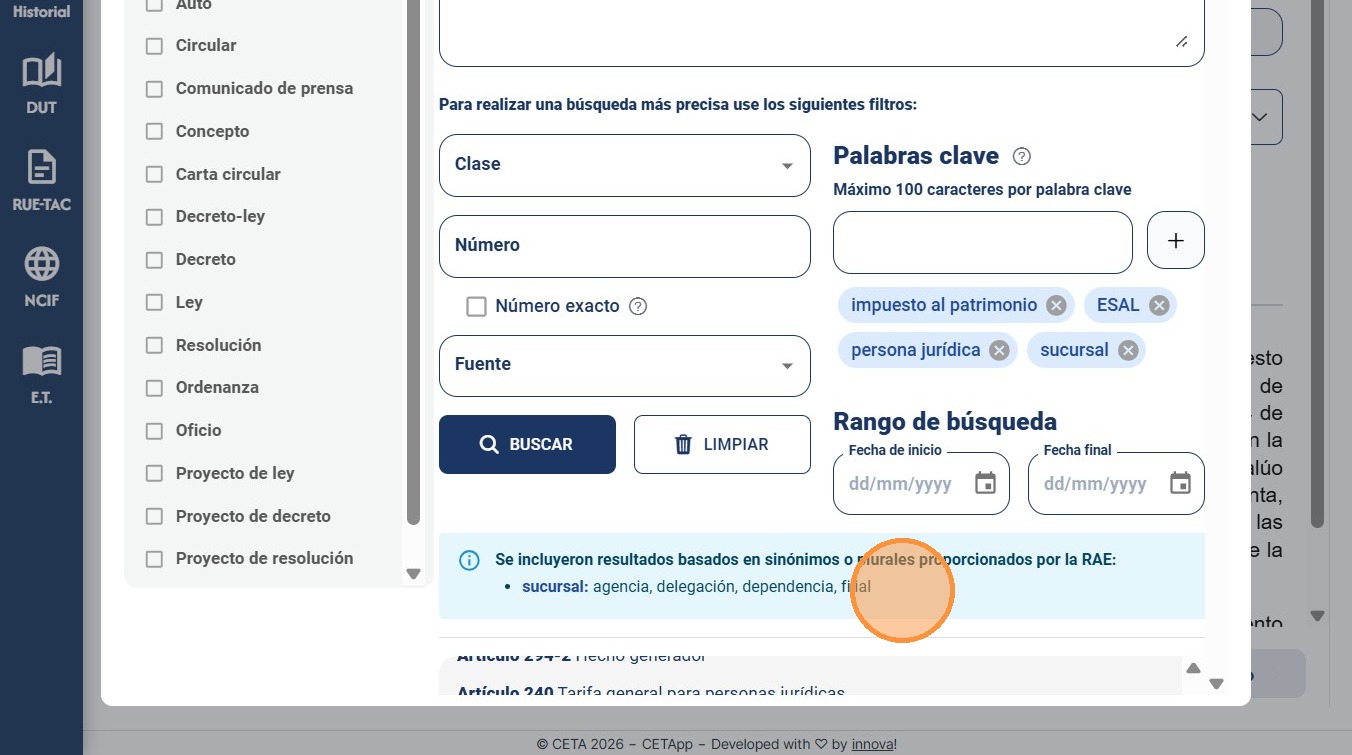Enable the Número exacto checkbox
Viewport: 1352px width, 755px height.
point(477,306)
